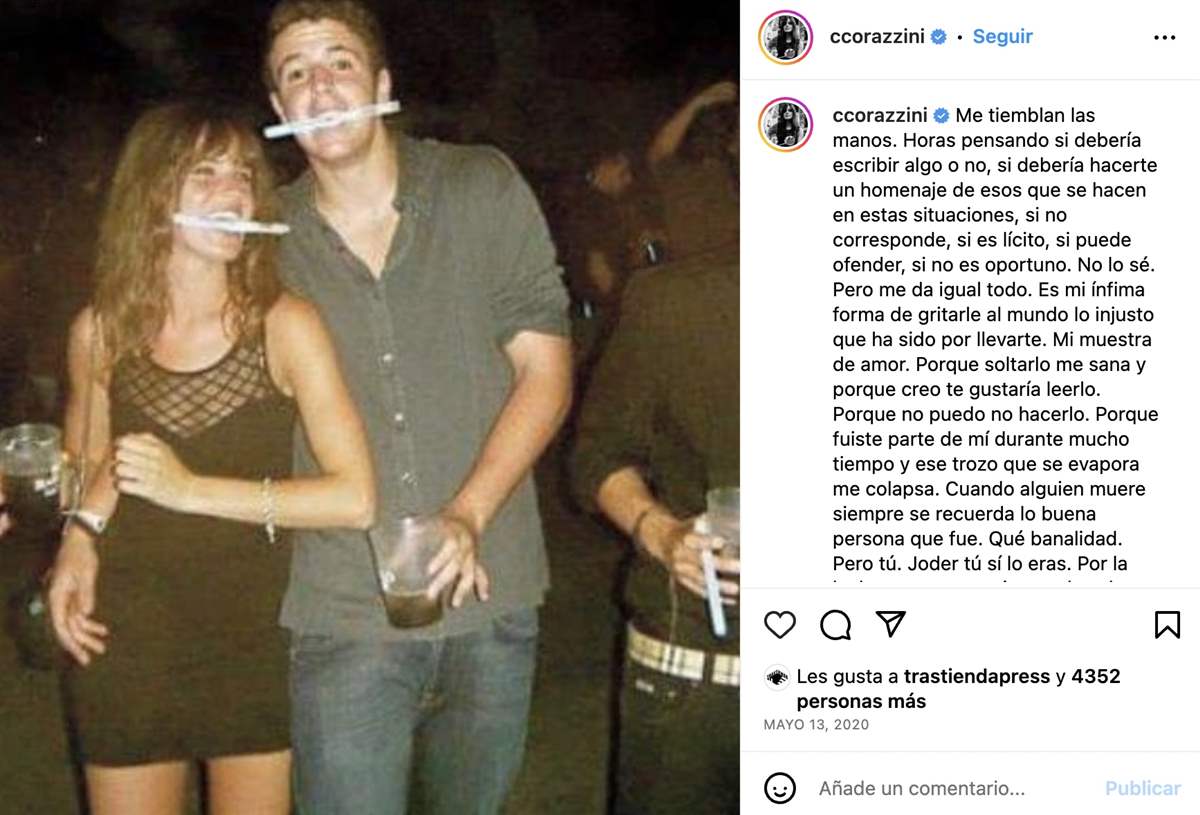Click the verified badge in the header
The image size is (1200, 815).
[939, 37]
